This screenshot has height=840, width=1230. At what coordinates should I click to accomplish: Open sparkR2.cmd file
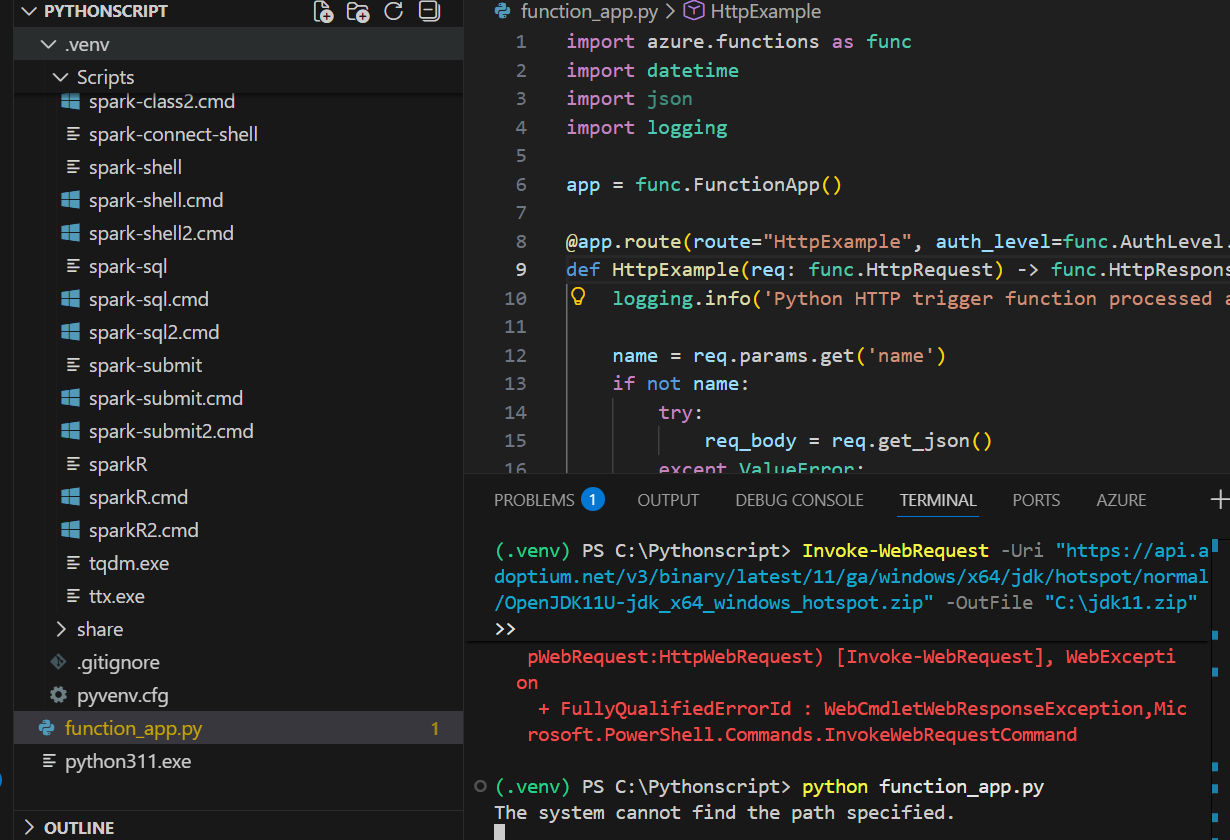tap(143, 530)
